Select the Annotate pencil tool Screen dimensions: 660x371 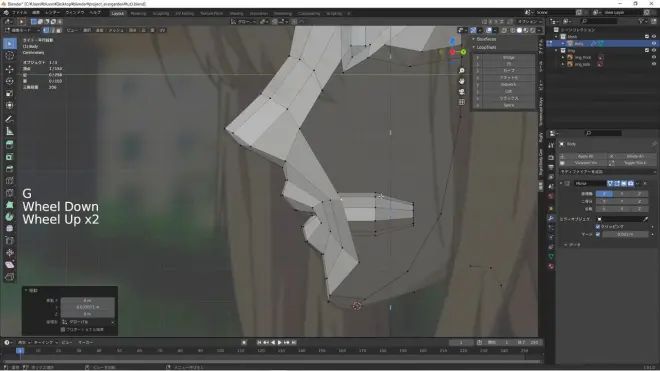tap(10, 119)
